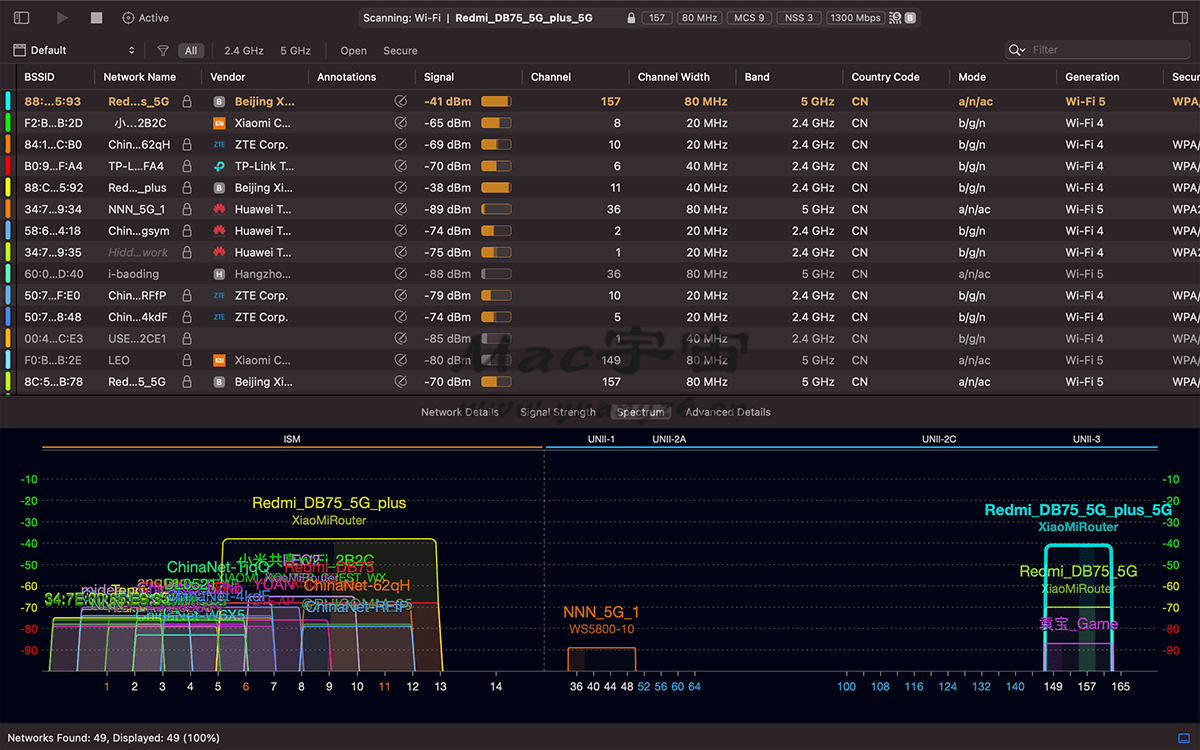This screenshot has width=1200, height=750.
Task: Open the Advanced Details tab
Action: 728,411
